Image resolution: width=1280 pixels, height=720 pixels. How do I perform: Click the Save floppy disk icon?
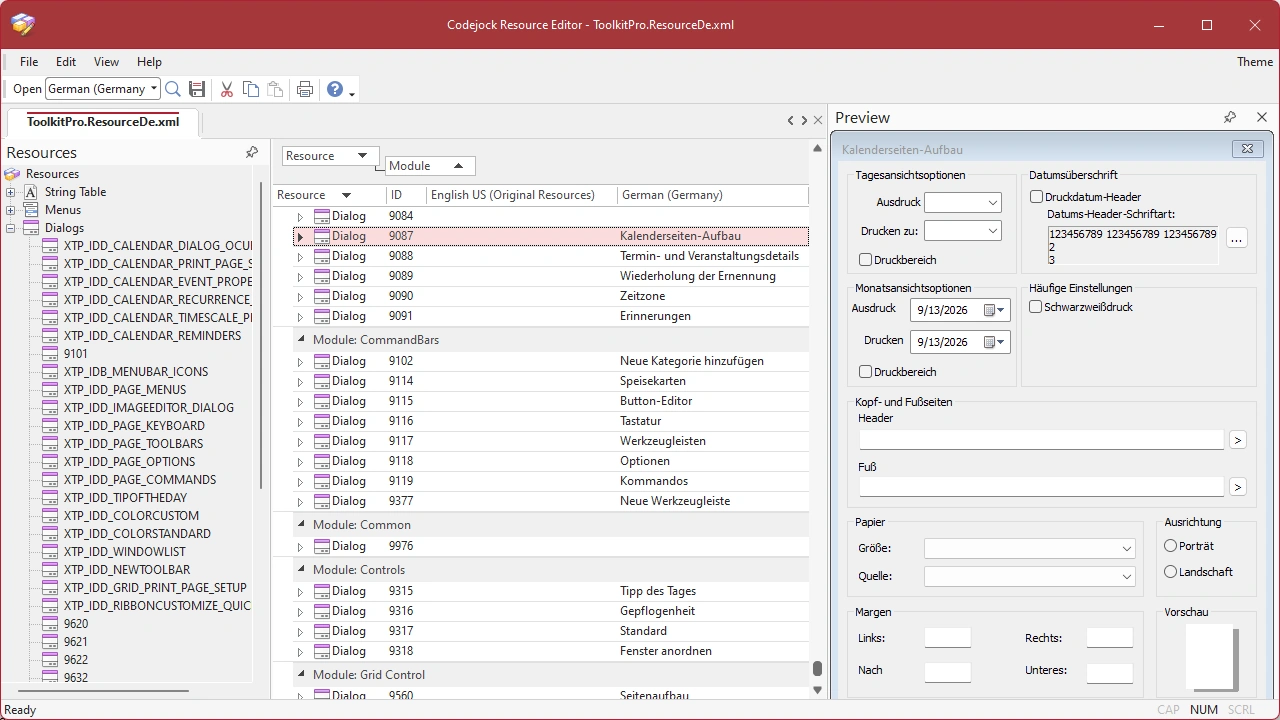197,89
